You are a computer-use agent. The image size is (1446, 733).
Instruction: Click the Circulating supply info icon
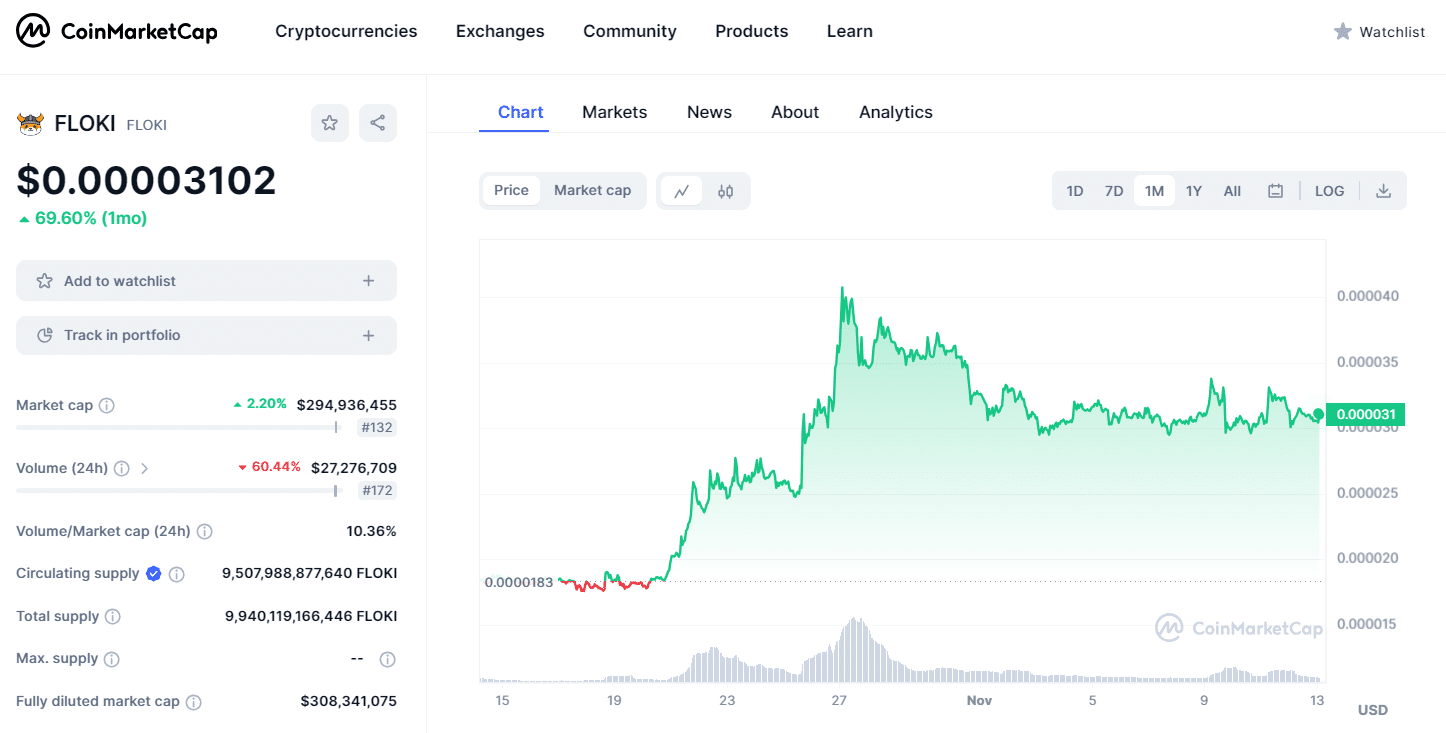[177, 574]
